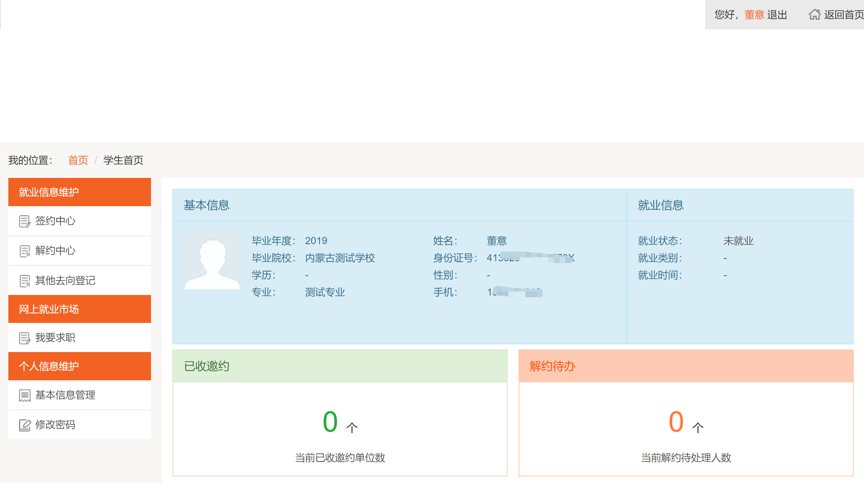Select 修改密码 to change password
Image resolution: width=864 pixels, height=483 pixels.
click(55, 425)
